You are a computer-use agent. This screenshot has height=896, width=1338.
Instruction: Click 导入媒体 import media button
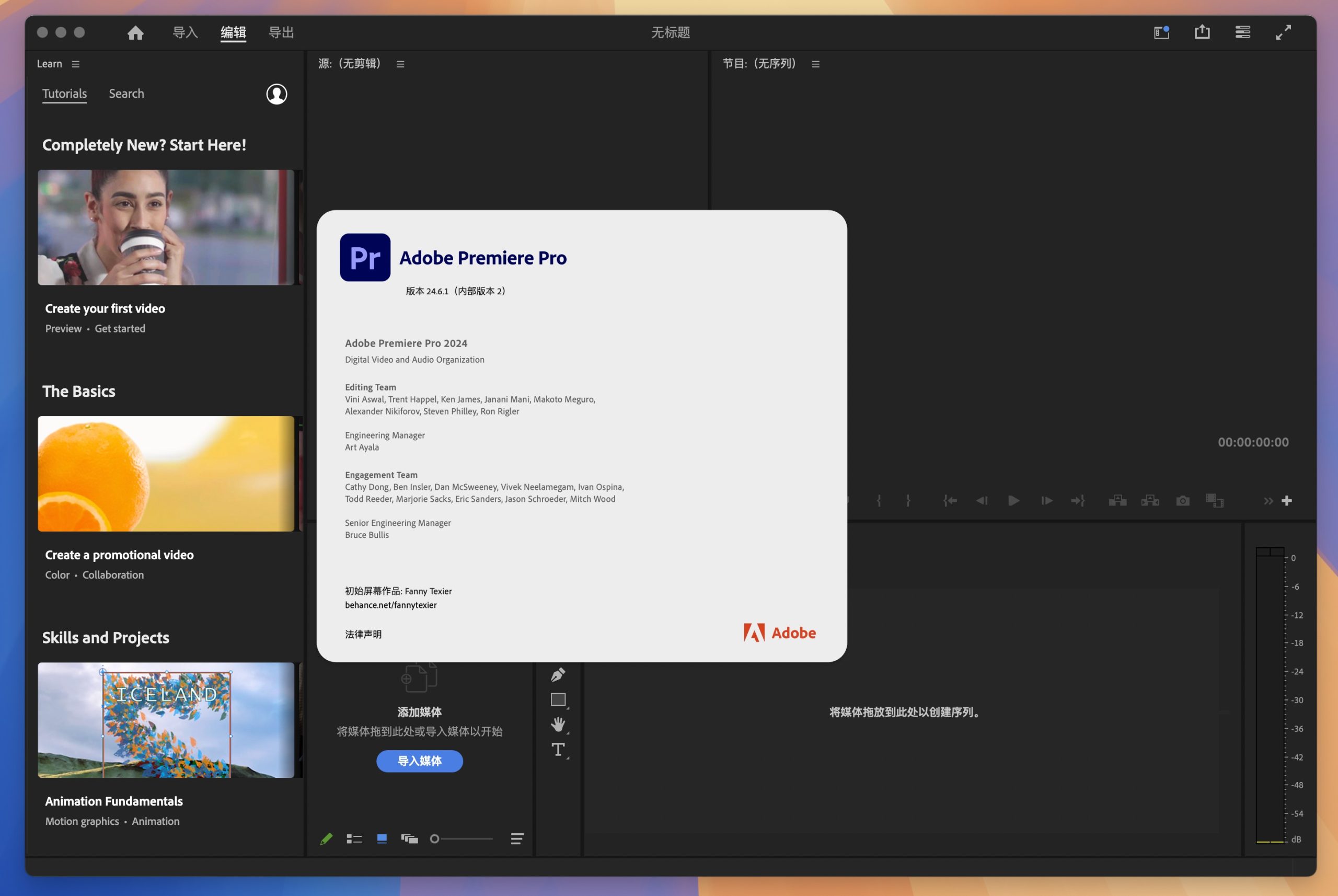pos(419,760)
